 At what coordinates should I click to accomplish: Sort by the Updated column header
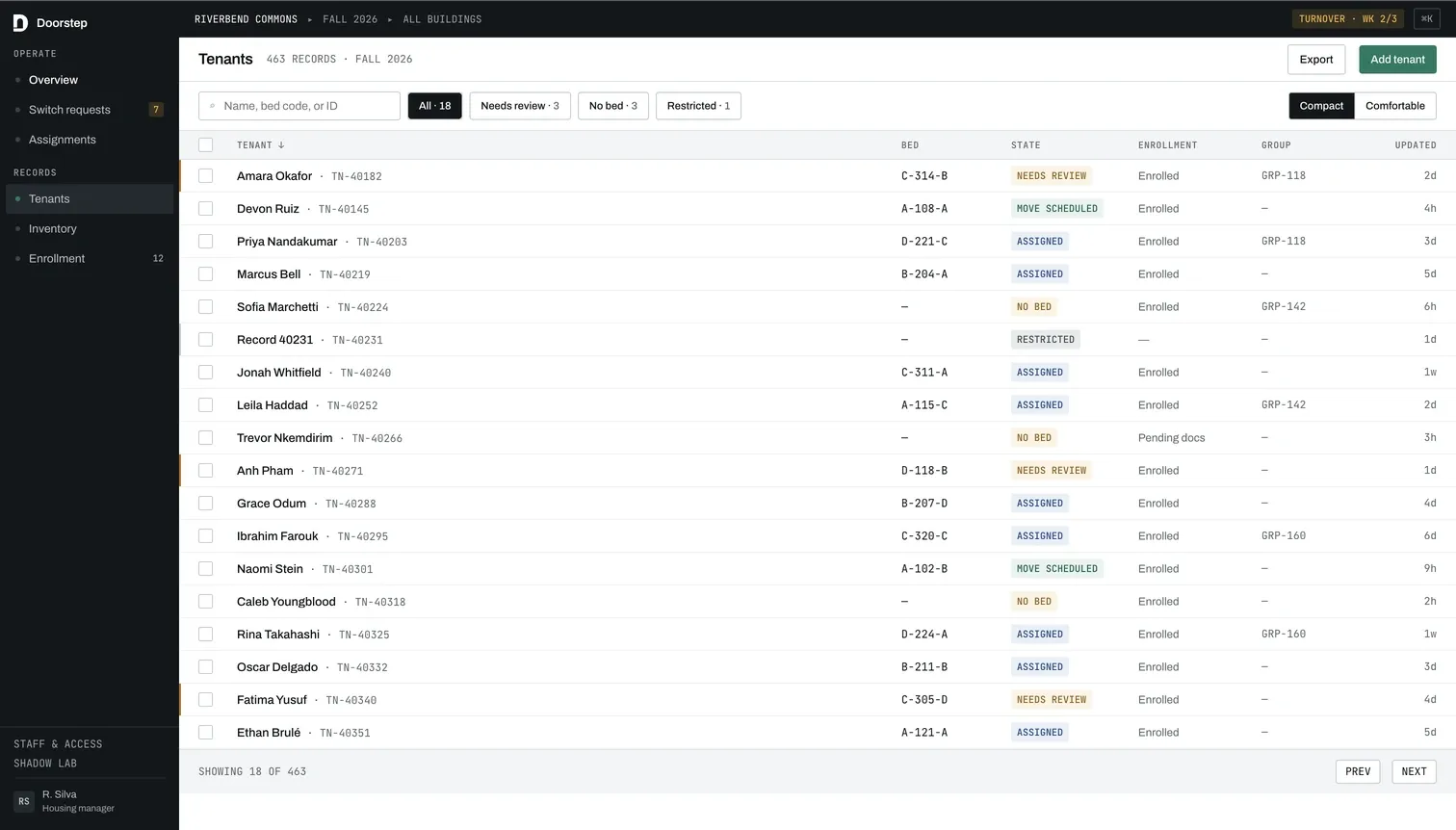1416,145
